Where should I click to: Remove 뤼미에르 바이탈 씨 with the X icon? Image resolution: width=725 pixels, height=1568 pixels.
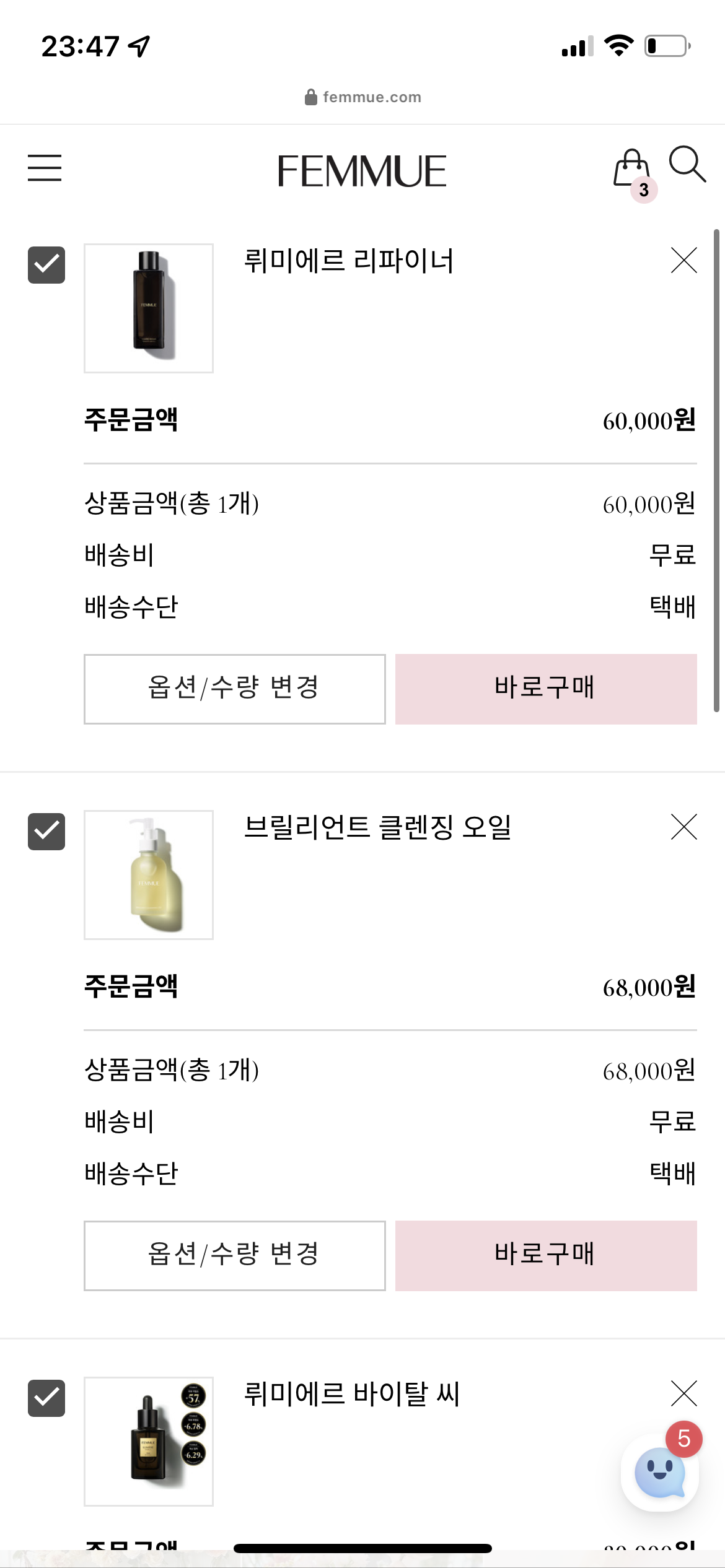point(684,1393)
